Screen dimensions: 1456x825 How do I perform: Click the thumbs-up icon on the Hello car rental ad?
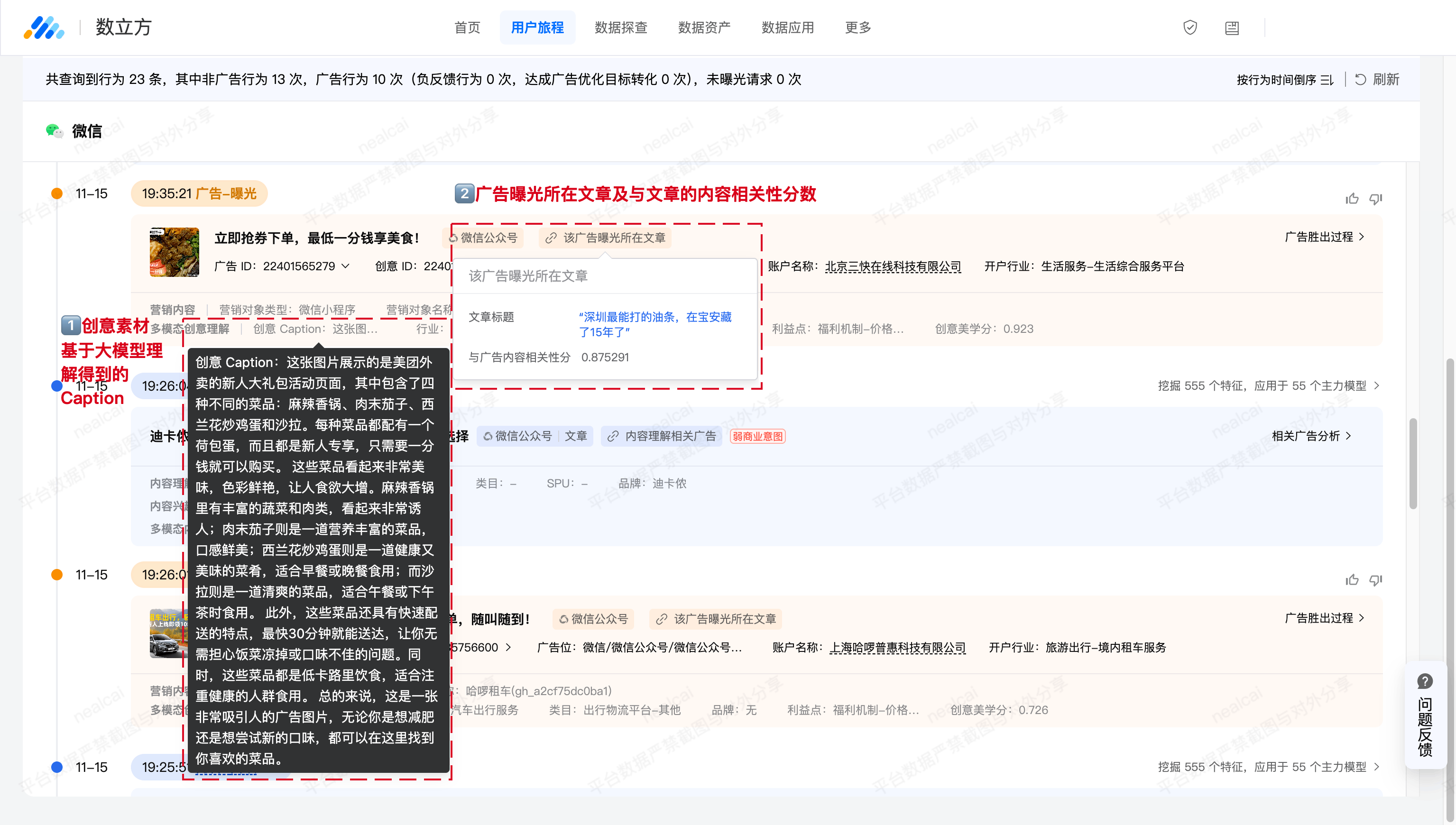[x=1352, y=580]
